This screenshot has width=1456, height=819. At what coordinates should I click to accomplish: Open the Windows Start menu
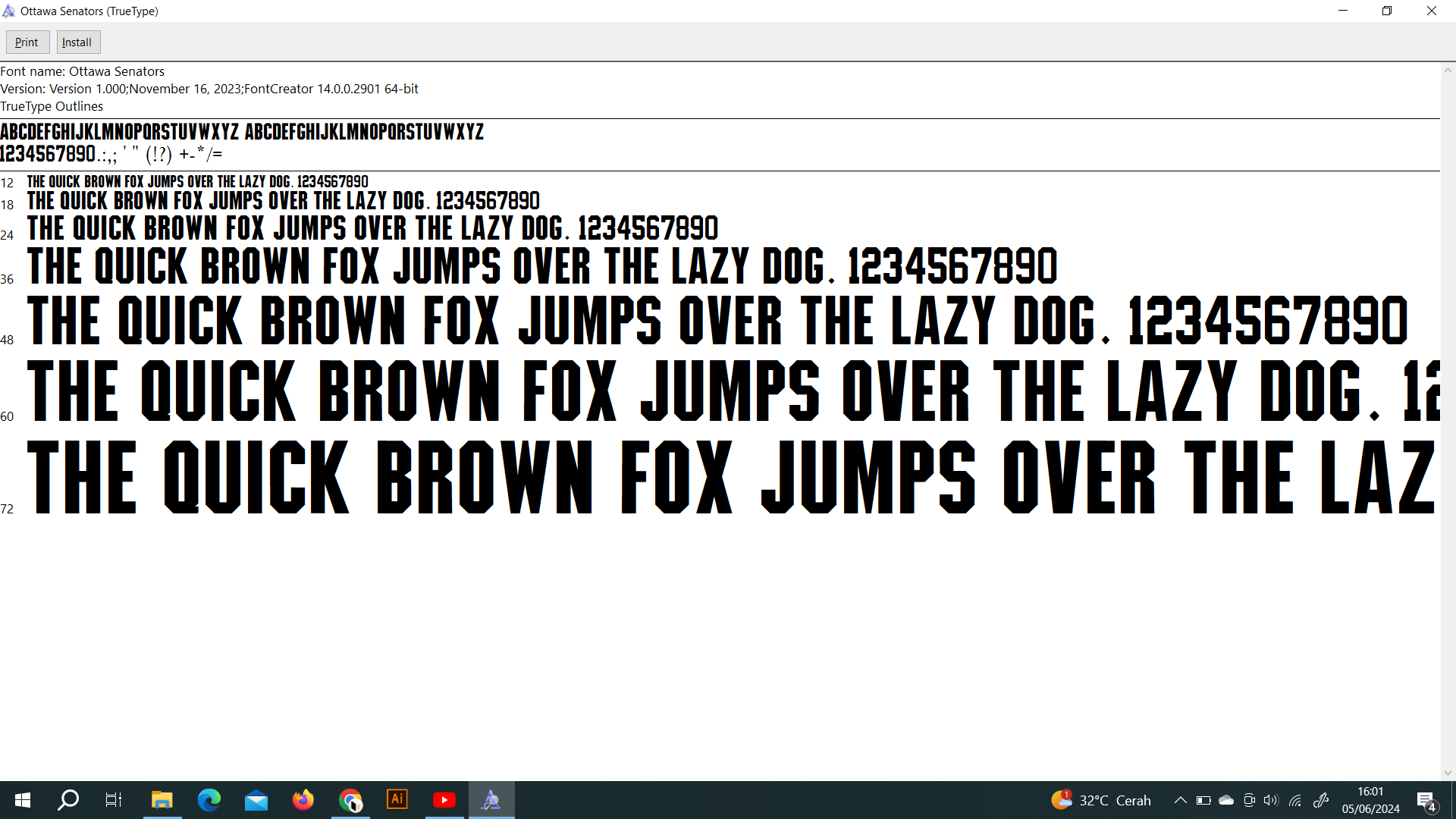(x=23, y=800)
